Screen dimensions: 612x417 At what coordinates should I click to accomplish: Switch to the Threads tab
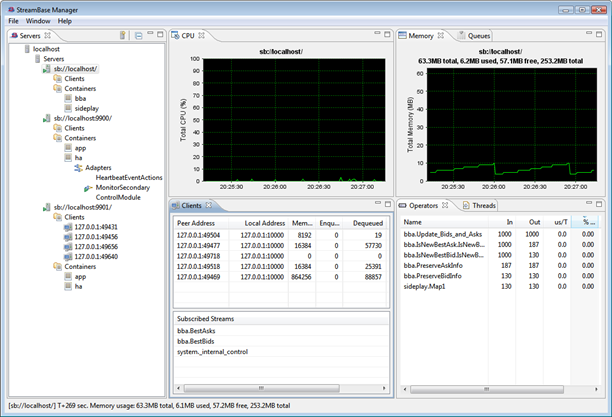tap(483, 205)
